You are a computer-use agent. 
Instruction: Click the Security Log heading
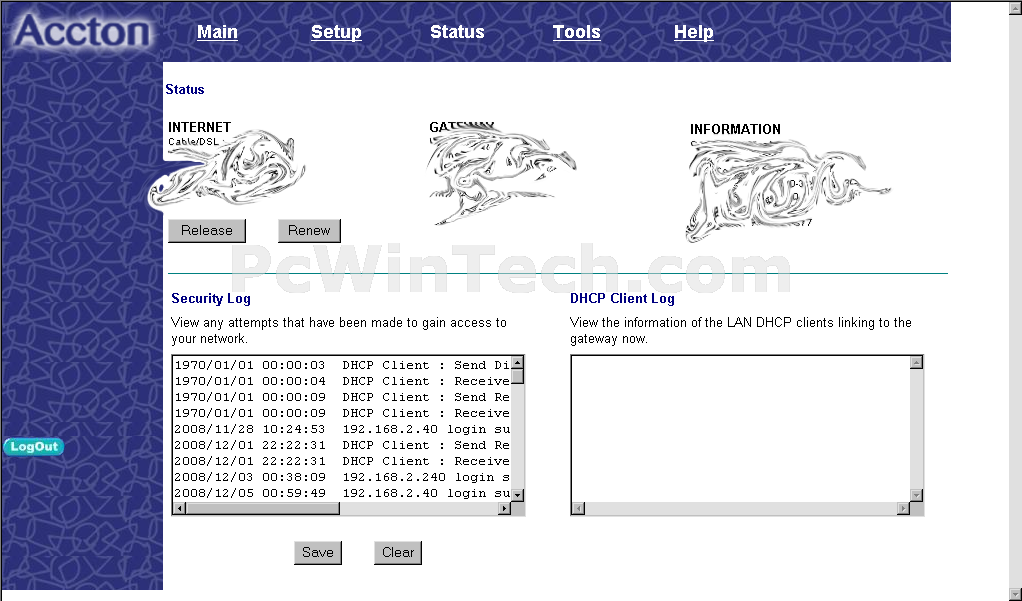pyautogui.click(x=211, y=299)
